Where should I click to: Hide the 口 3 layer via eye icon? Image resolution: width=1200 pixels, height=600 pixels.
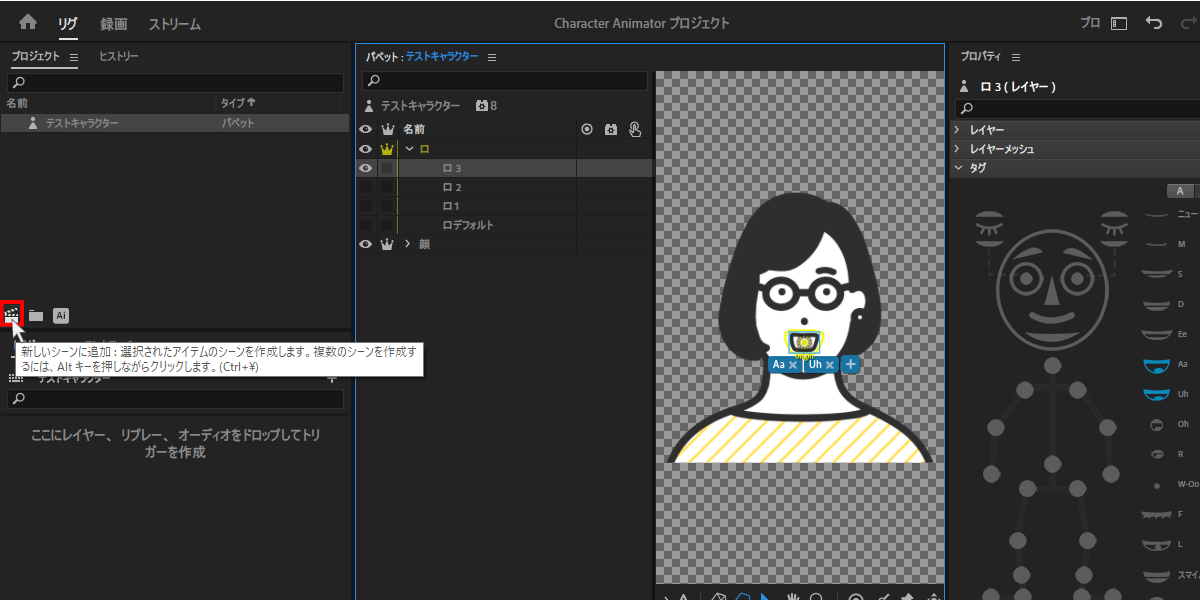tap(366, 168)
